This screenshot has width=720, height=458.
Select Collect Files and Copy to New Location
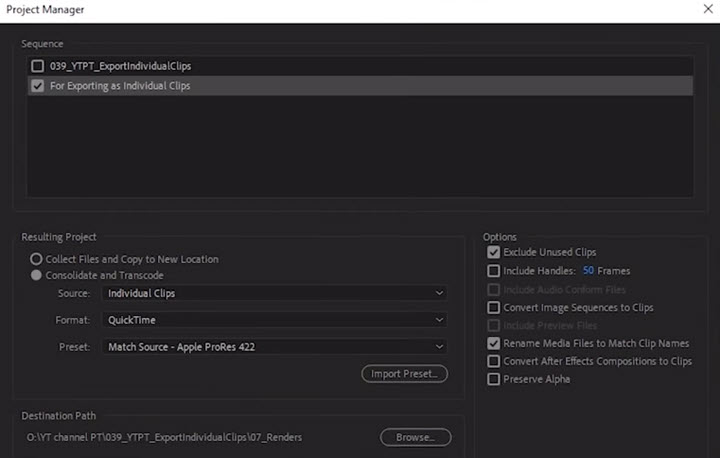click(x=36, y=259)
